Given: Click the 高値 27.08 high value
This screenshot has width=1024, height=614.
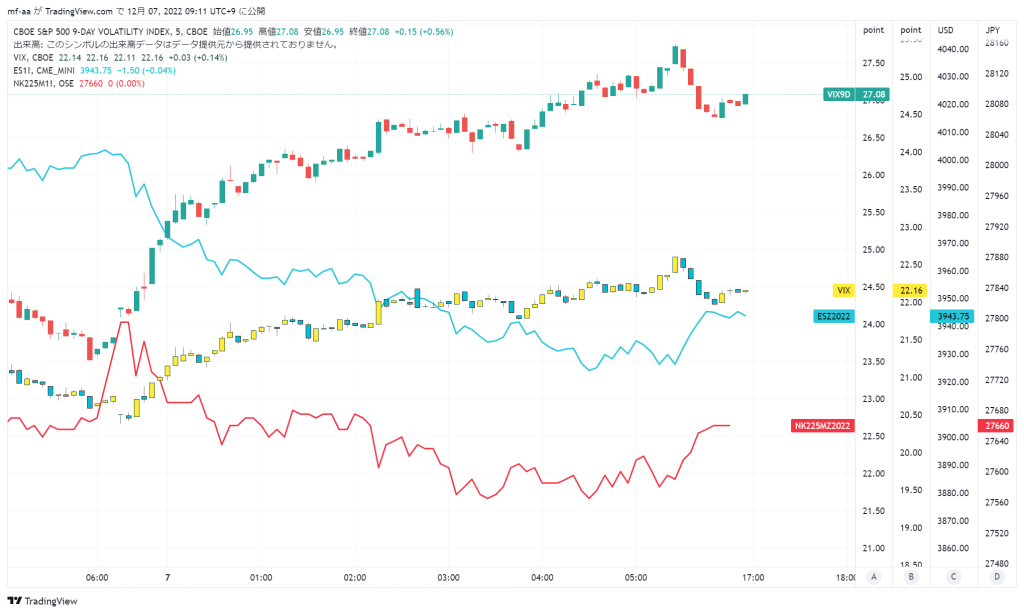Looking at the screenshot, I should [278, 31].
